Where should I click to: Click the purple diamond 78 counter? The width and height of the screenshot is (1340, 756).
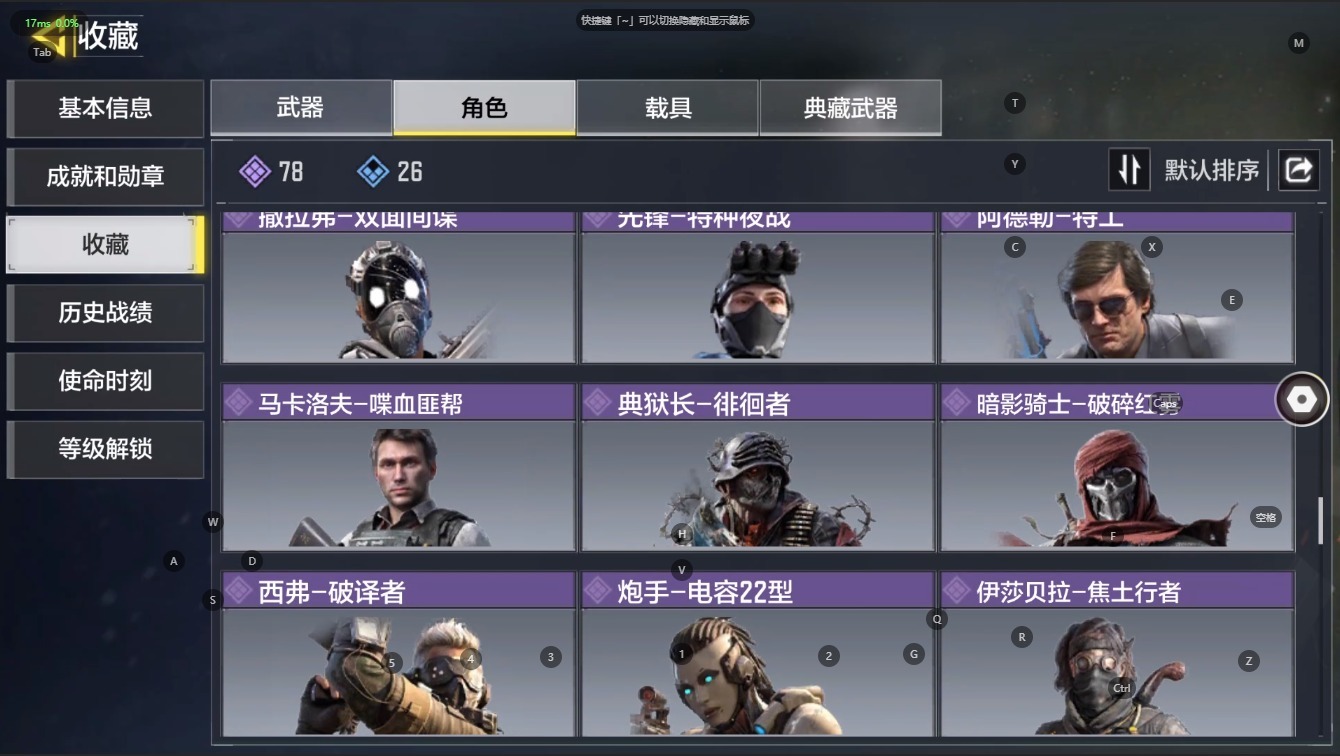click(271, 172)
